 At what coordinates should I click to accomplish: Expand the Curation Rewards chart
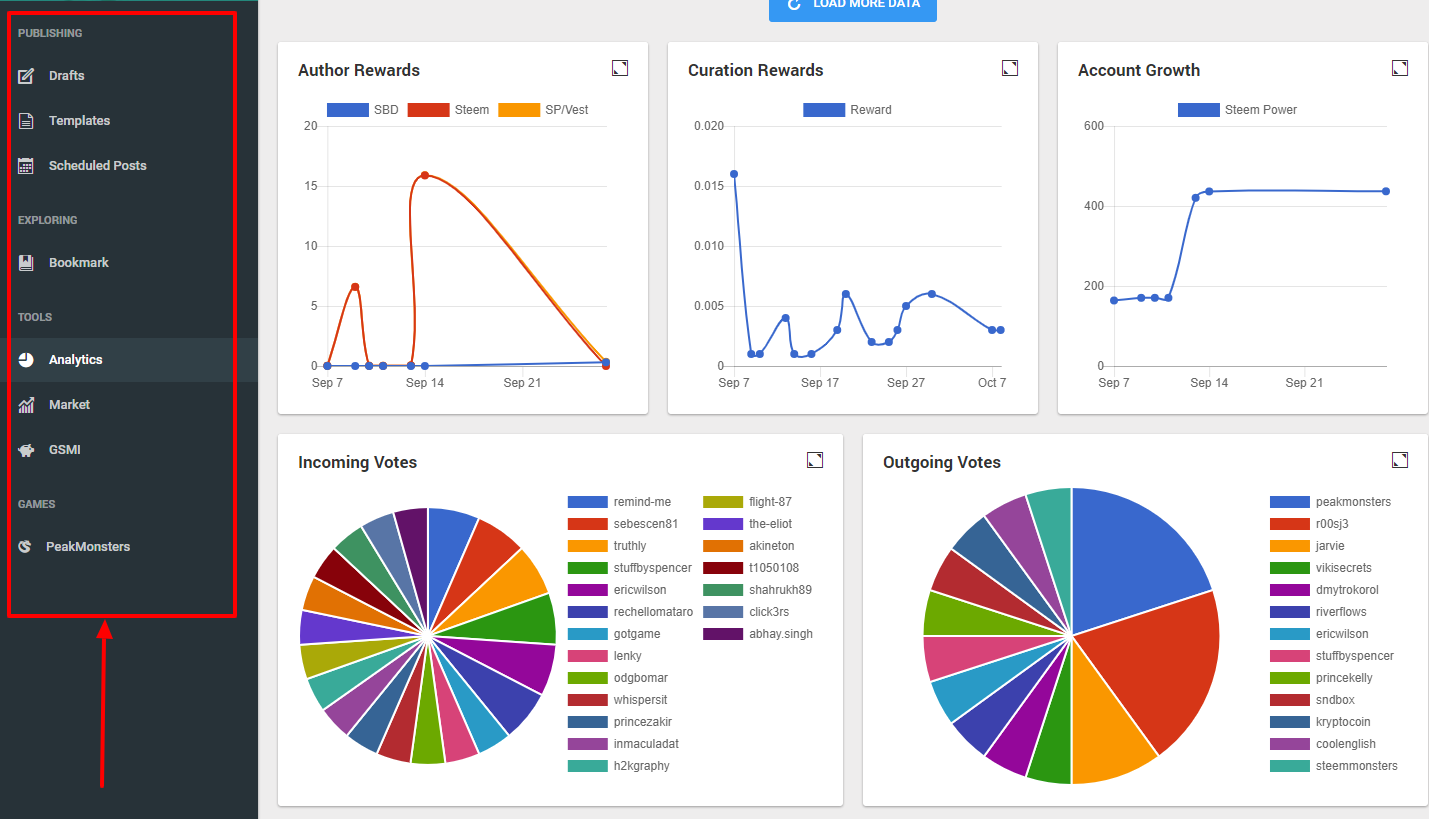1010,68
